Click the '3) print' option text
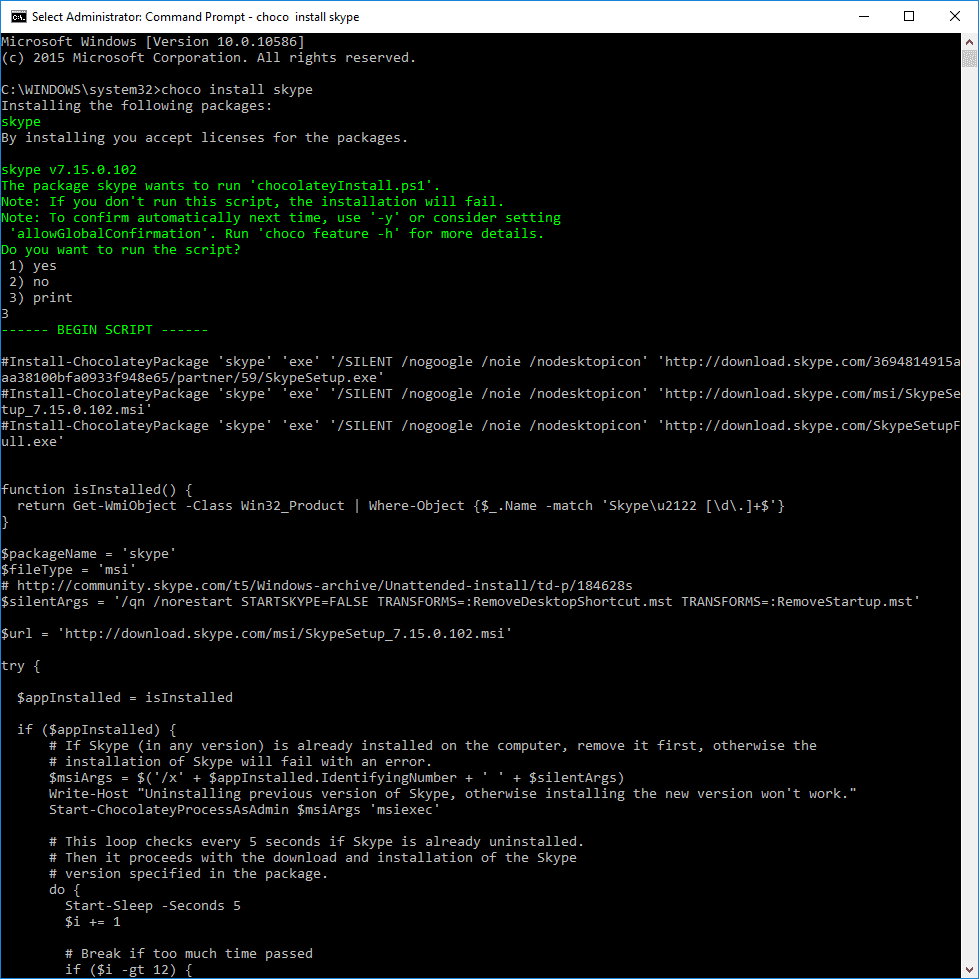 (x=41, y=298)
